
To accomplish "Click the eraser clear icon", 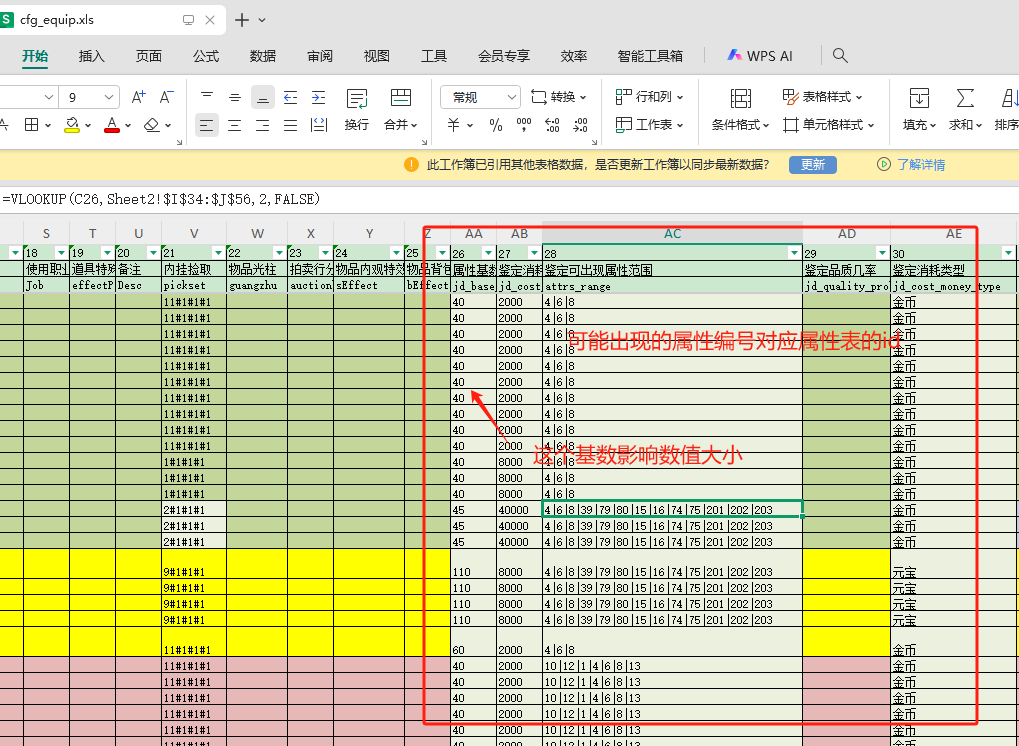I will pos(151,125).
